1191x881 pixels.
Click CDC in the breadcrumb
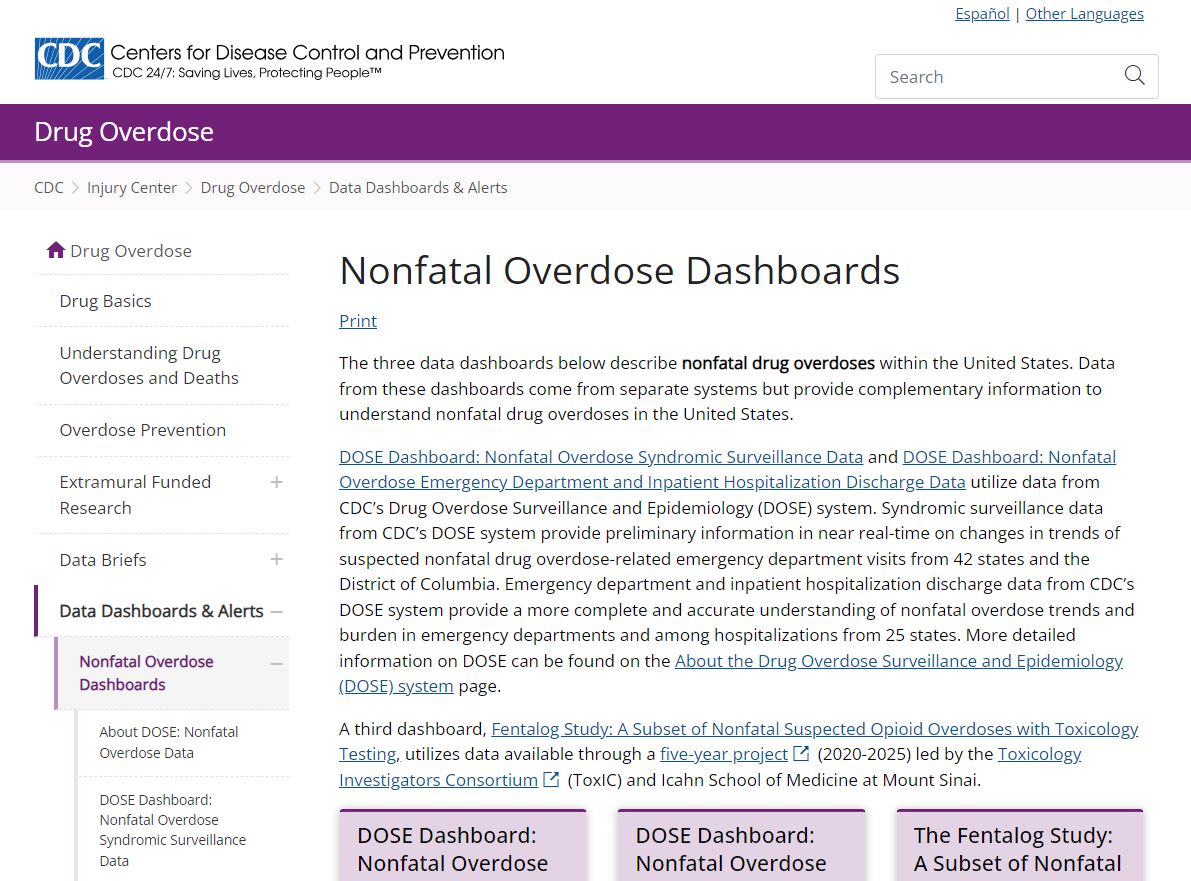point(49,188)
